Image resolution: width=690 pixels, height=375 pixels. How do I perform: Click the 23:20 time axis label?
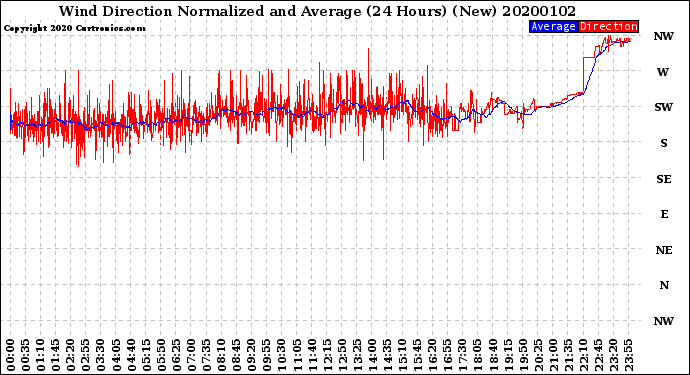pos(613,355)
